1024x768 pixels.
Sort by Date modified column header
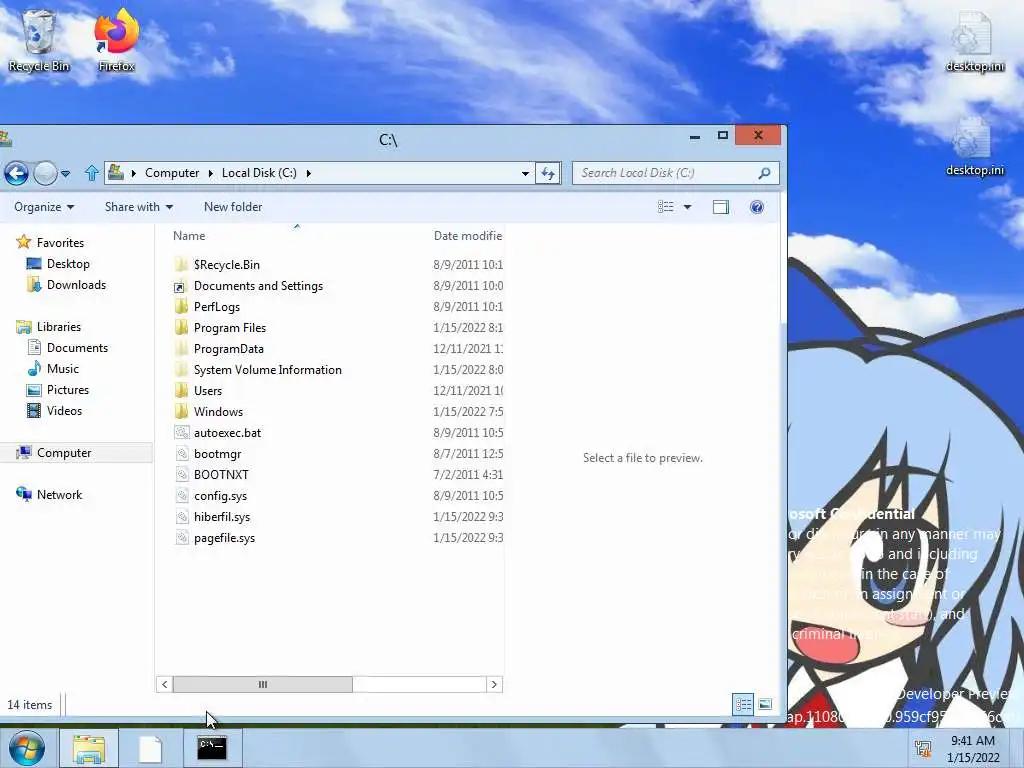[468, 236]
